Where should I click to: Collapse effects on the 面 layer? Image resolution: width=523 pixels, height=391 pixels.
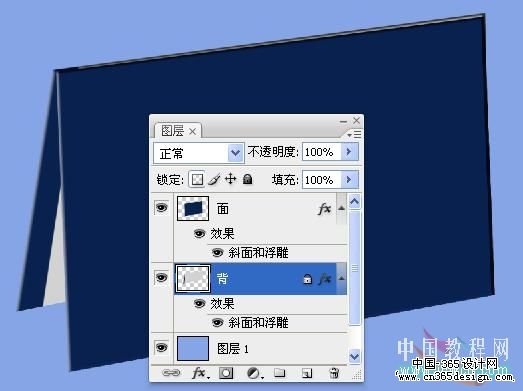point(341,208)
